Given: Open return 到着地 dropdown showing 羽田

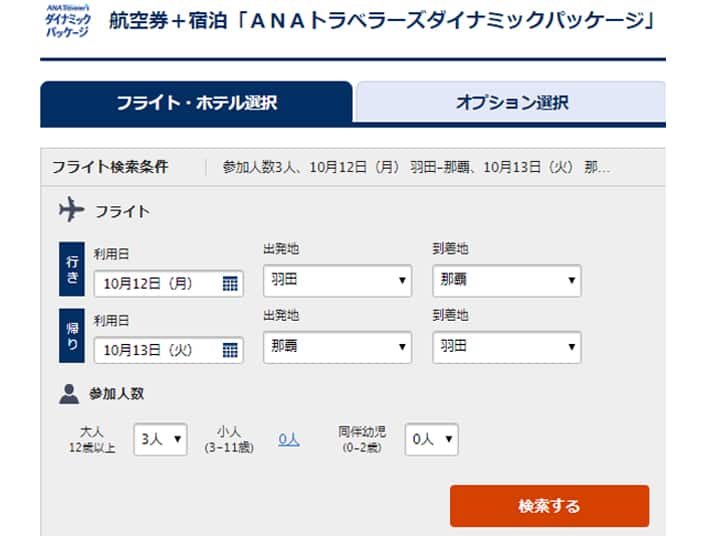Looking at the screenshot, I should [x=507, y=347].
